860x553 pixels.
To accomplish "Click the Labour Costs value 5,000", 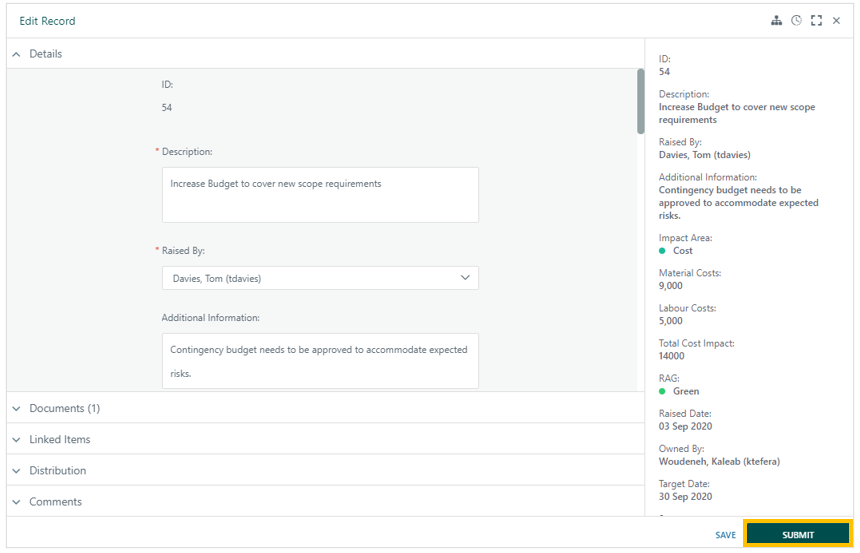I will pyautogui.click(x=671, y=321).
